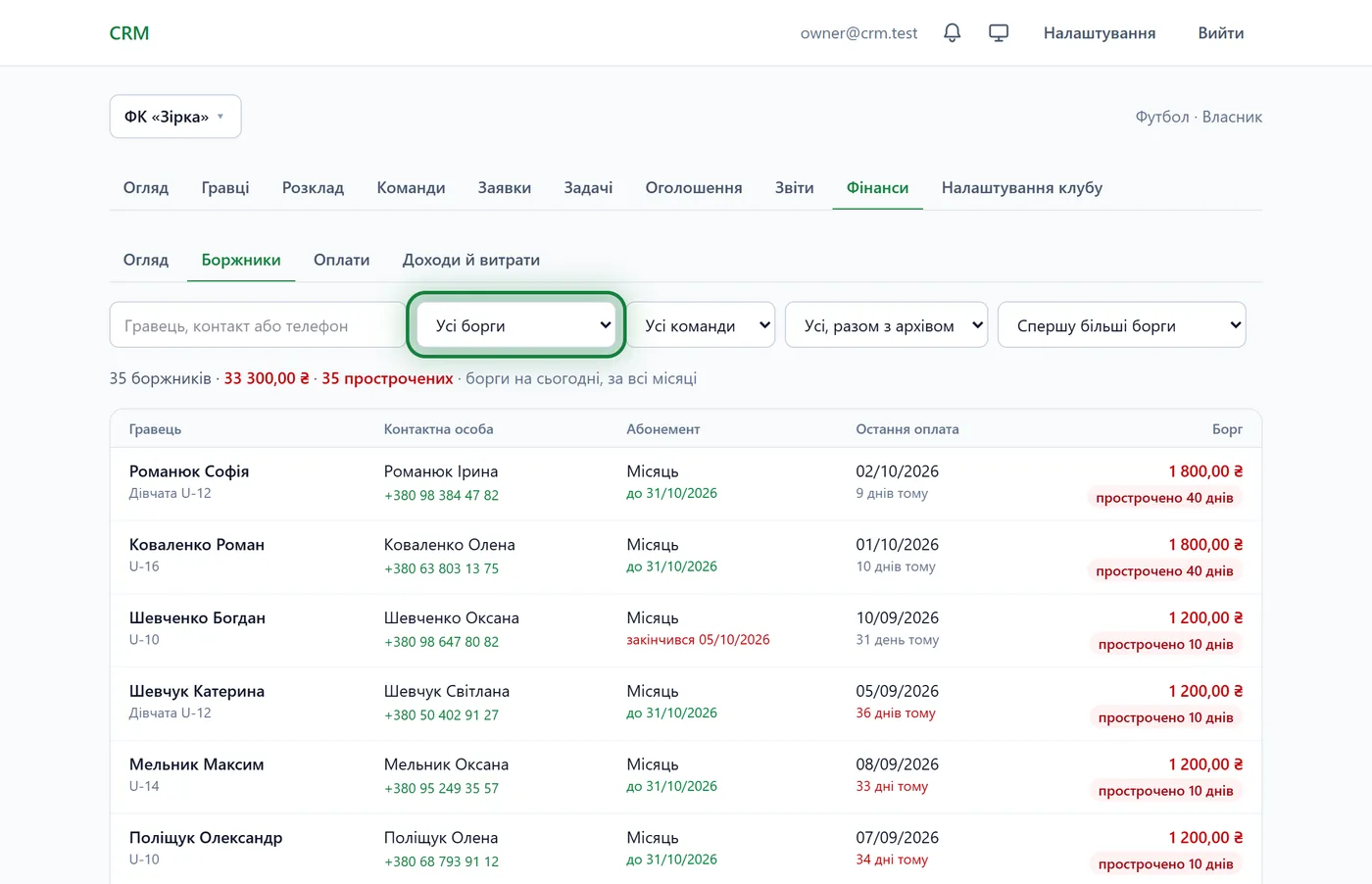Image resolution: width=1372 pixels, height=884 pixels.
Task: Open player Коваленко Роман
Action: tap(197, 545)
